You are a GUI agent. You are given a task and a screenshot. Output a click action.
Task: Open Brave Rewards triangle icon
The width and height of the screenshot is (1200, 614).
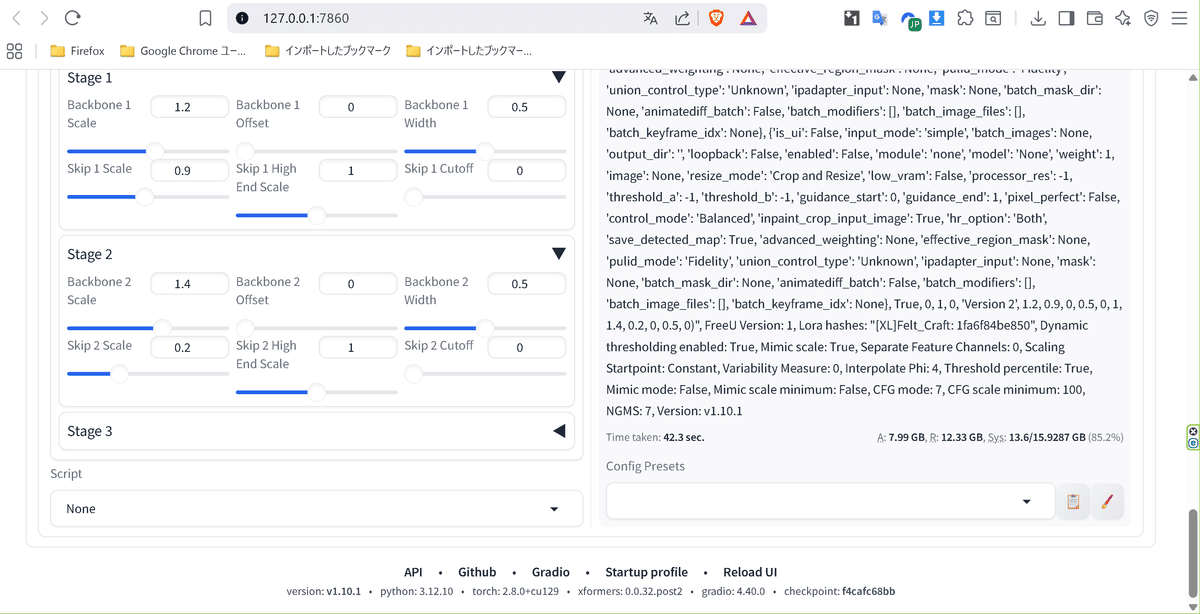[748, 17]
